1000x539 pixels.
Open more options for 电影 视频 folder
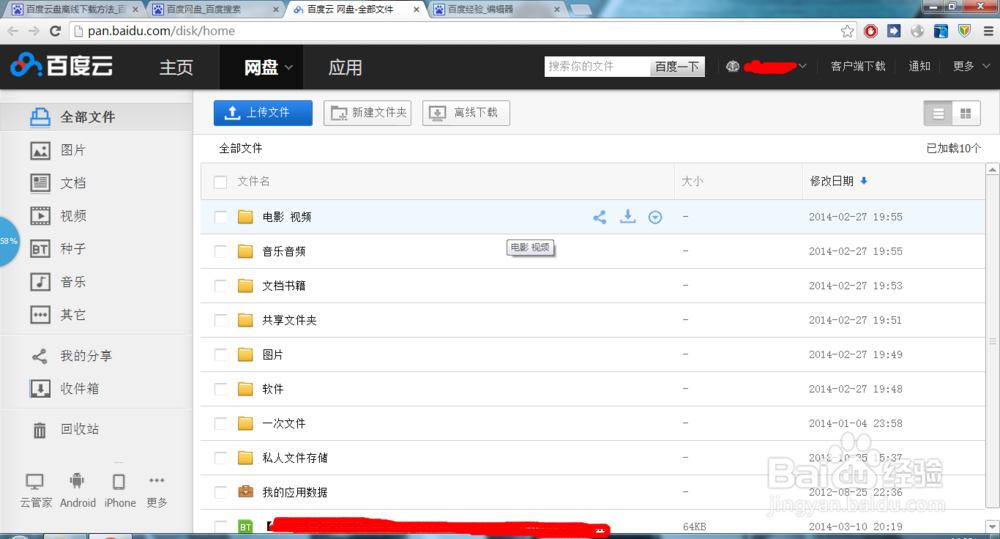655,218
